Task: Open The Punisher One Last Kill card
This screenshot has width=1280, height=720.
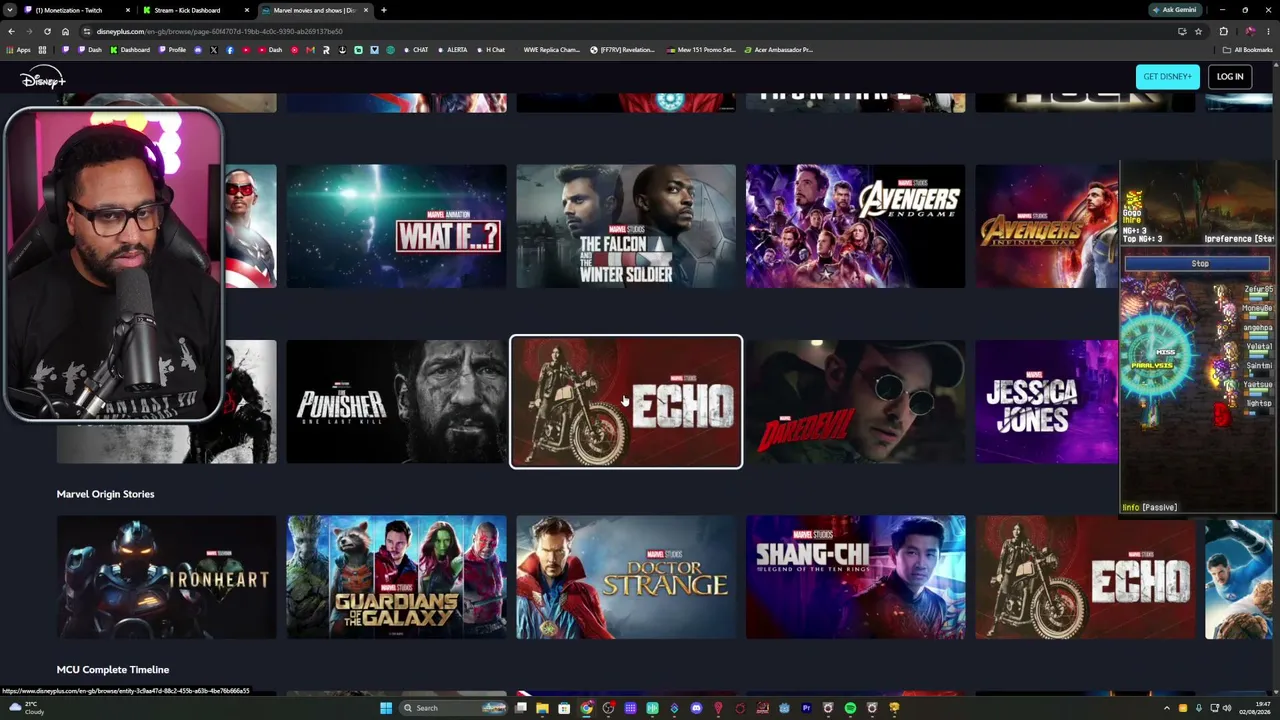Action: (396, 402)
